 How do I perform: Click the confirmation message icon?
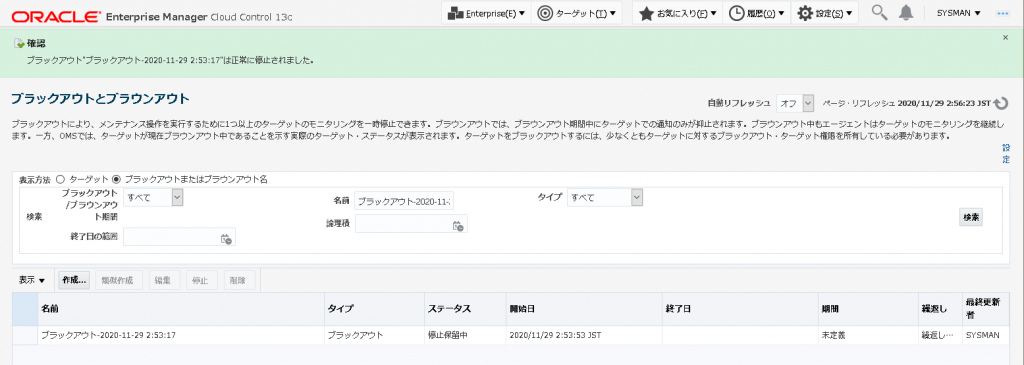[x=19, y=44]
